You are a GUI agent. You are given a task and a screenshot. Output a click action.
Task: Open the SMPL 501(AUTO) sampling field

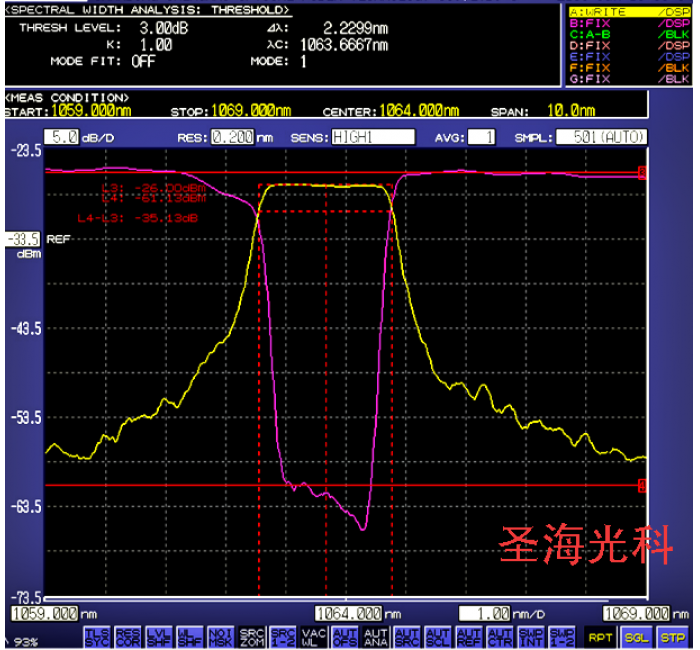tap(601, 137)
